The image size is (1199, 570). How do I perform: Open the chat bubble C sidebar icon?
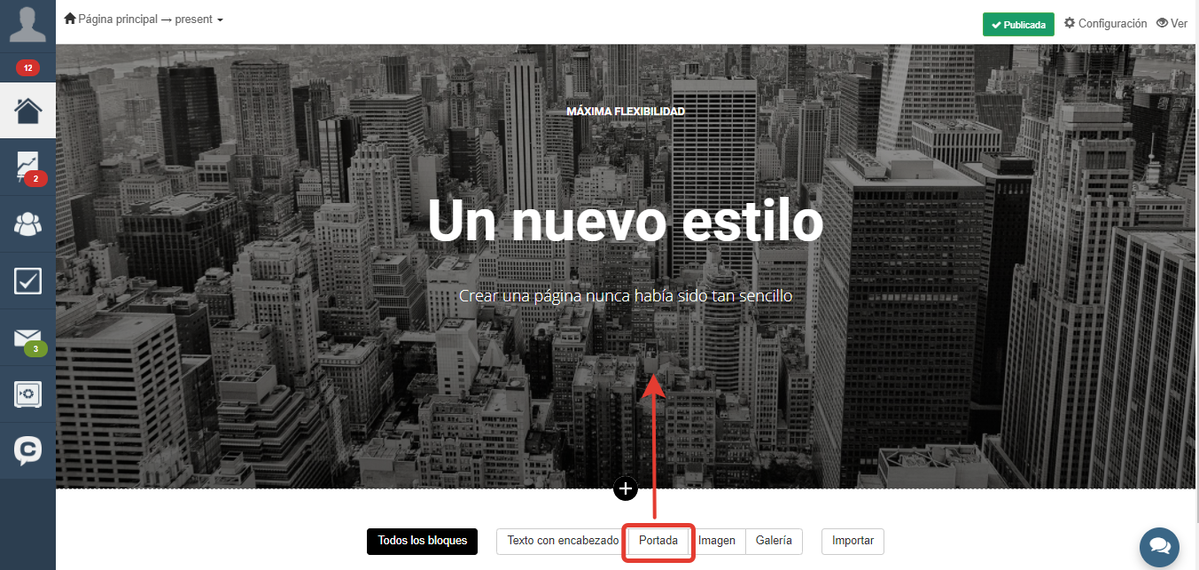coord(28,451)
